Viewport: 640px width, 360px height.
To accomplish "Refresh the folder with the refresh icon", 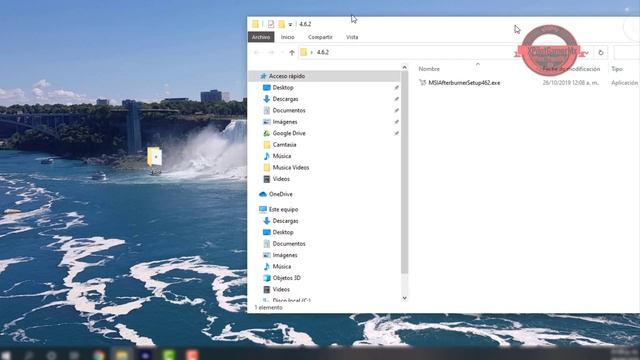I will click(600, 53).
